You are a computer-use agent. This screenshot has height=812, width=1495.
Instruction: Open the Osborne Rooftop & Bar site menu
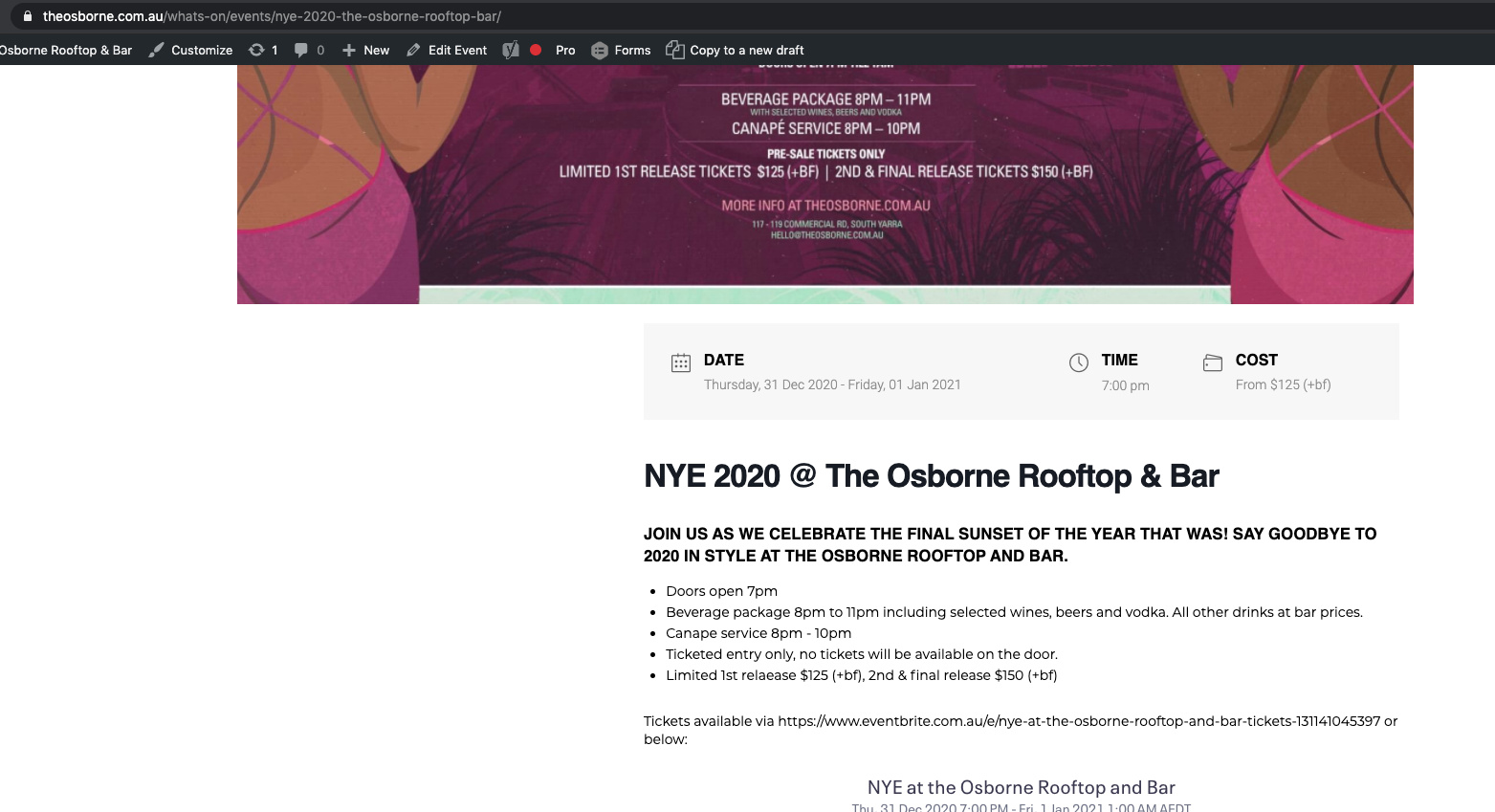[x=66, y=50]
